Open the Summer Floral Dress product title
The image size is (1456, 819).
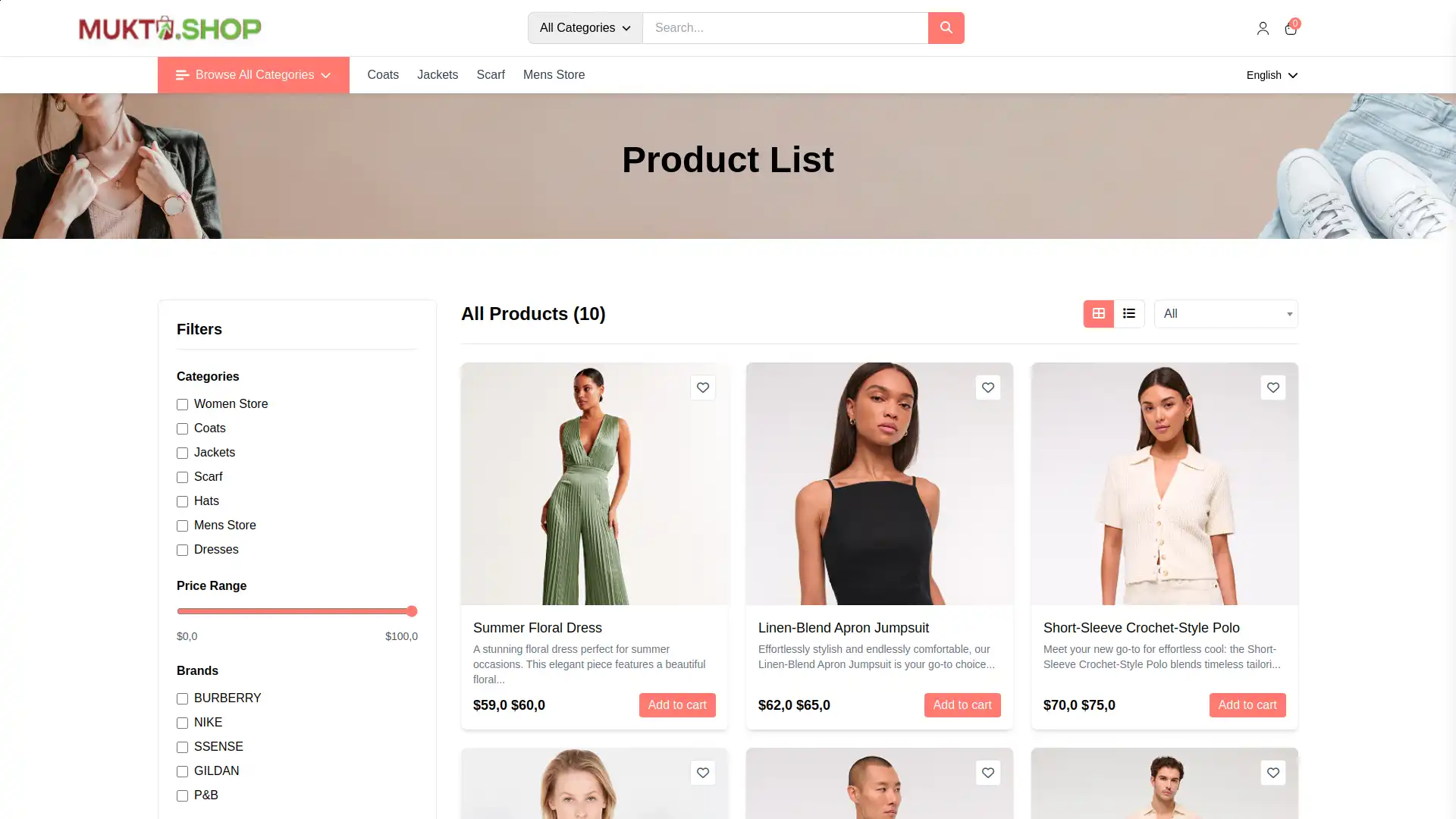point(538,628)
